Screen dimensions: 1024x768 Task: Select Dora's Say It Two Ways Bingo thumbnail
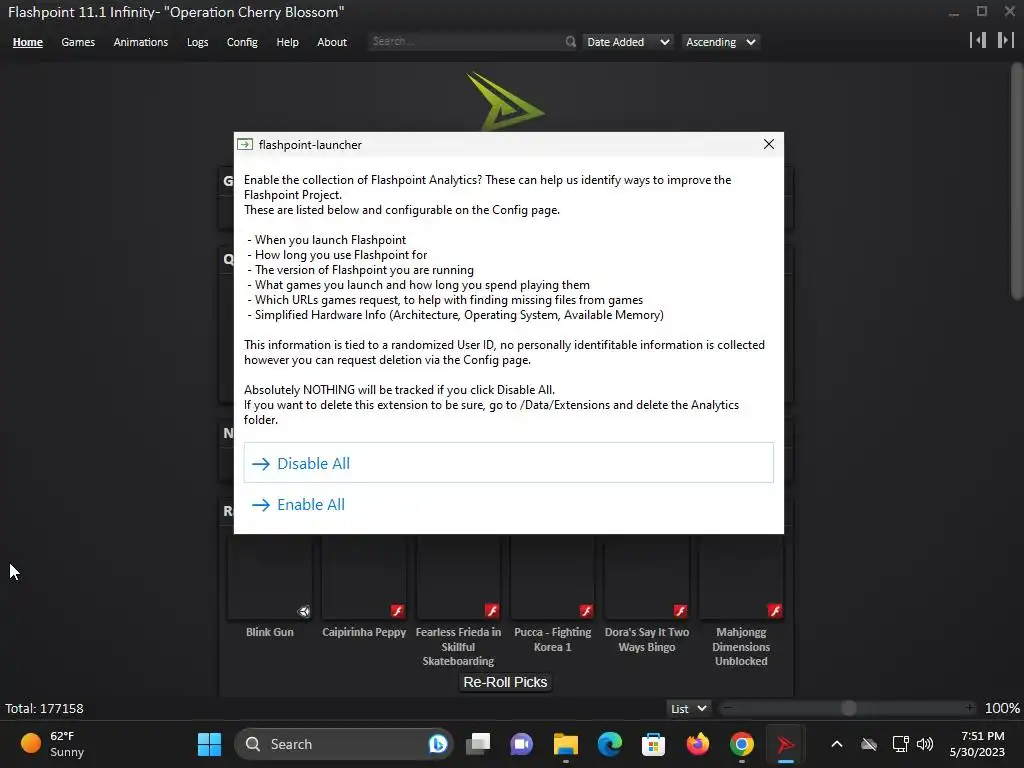pyautogui.click(x=647, y=577)
